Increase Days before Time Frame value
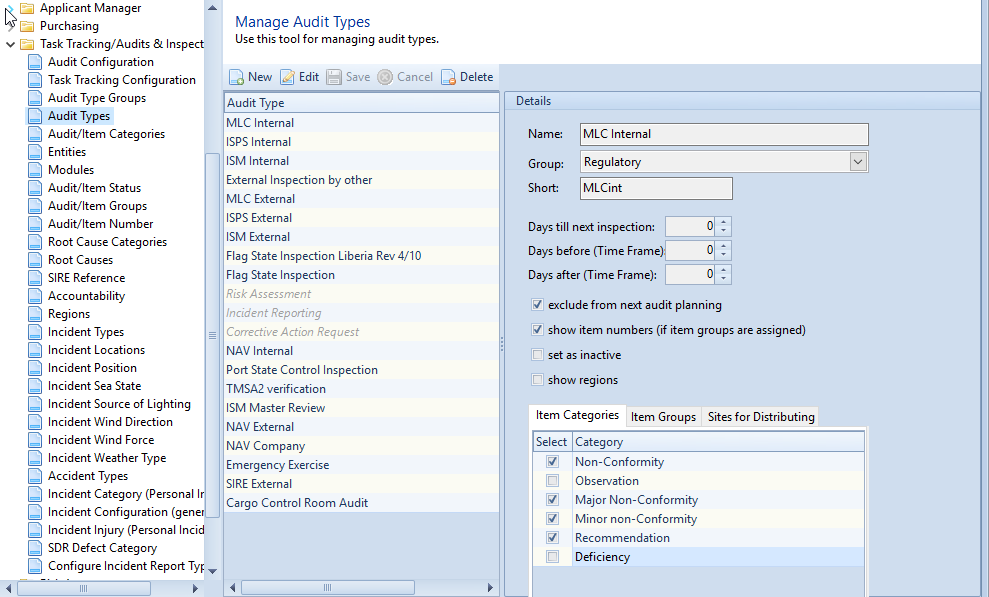The height and width of the screenshot is (597, 989). pos(723,246)
